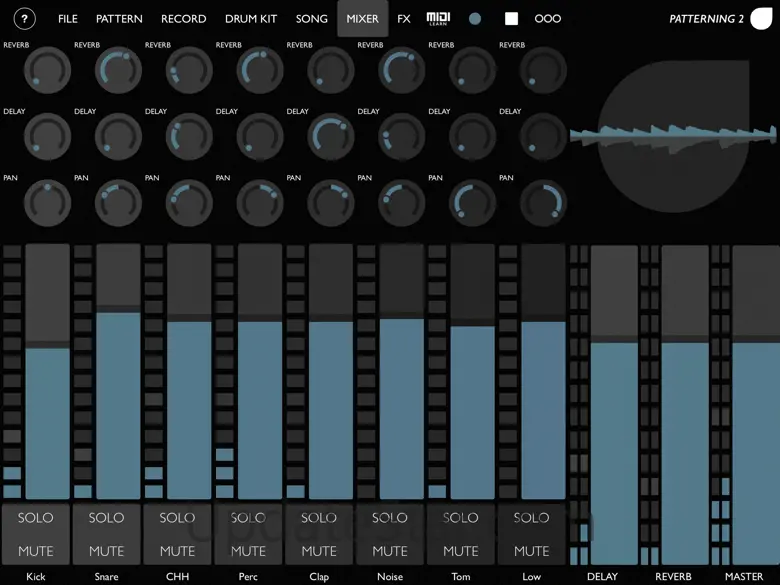The width and height of the screenshot is (780, 585).
Task: Open the FX section
Action: (404, 19)
